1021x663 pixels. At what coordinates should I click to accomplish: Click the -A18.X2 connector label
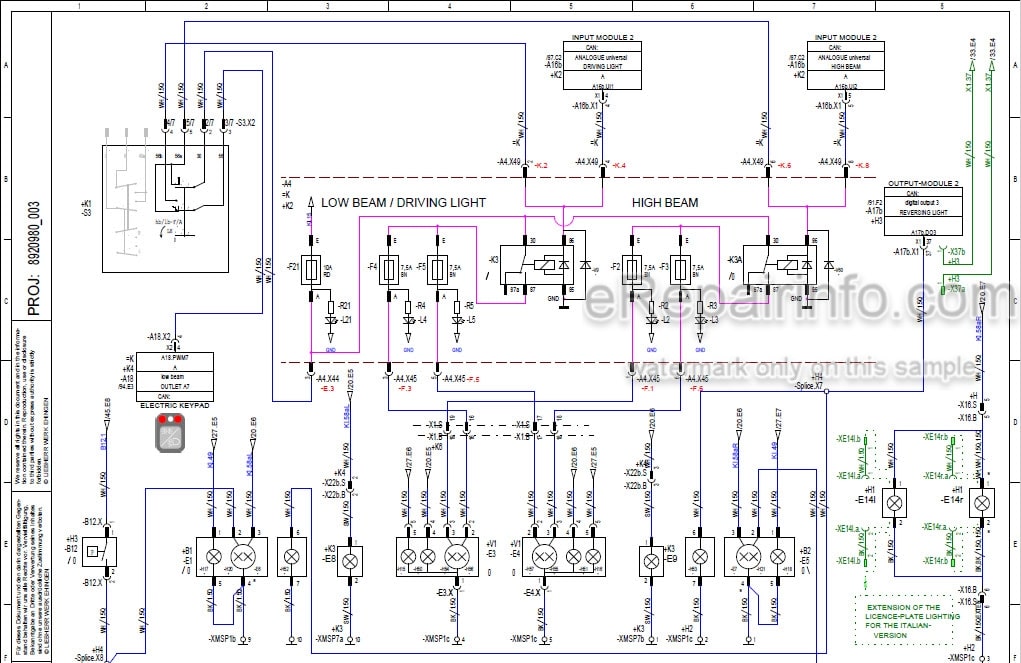pyautogui.click(x=160, y=337)
